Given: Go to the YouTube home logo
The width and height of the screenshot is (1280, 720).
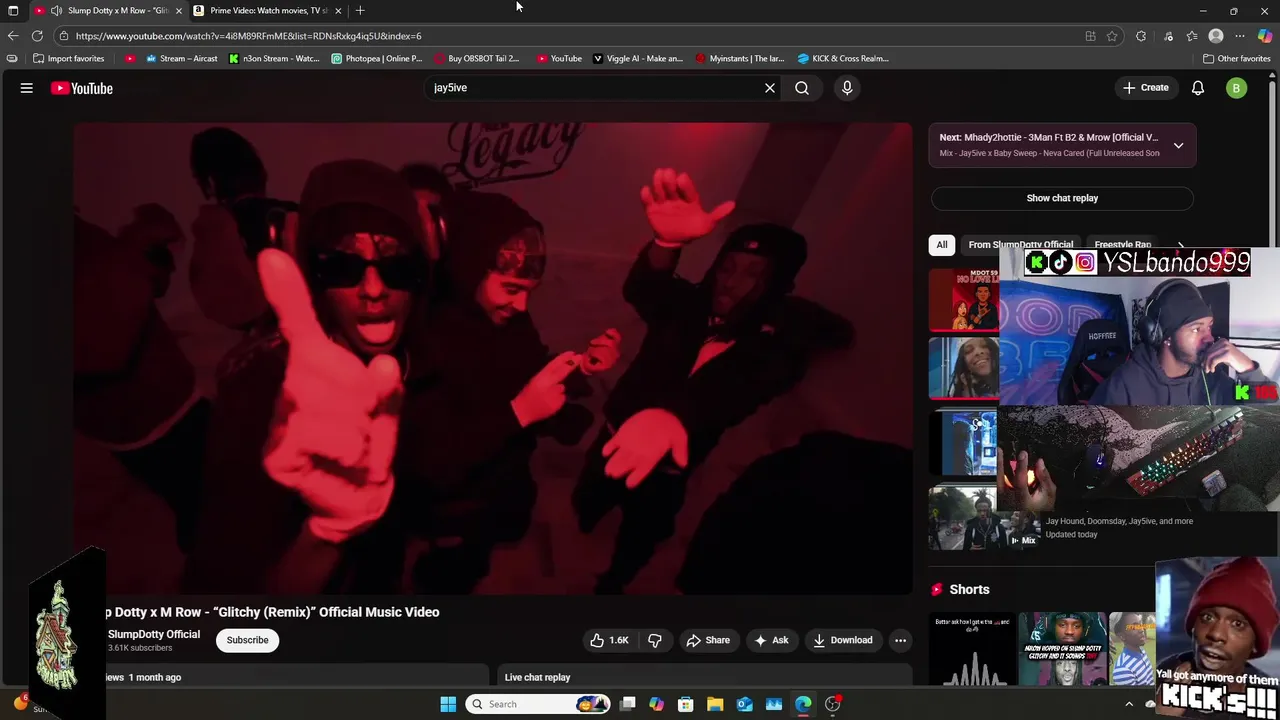Looking at the screenshot, I should (82, 88).
